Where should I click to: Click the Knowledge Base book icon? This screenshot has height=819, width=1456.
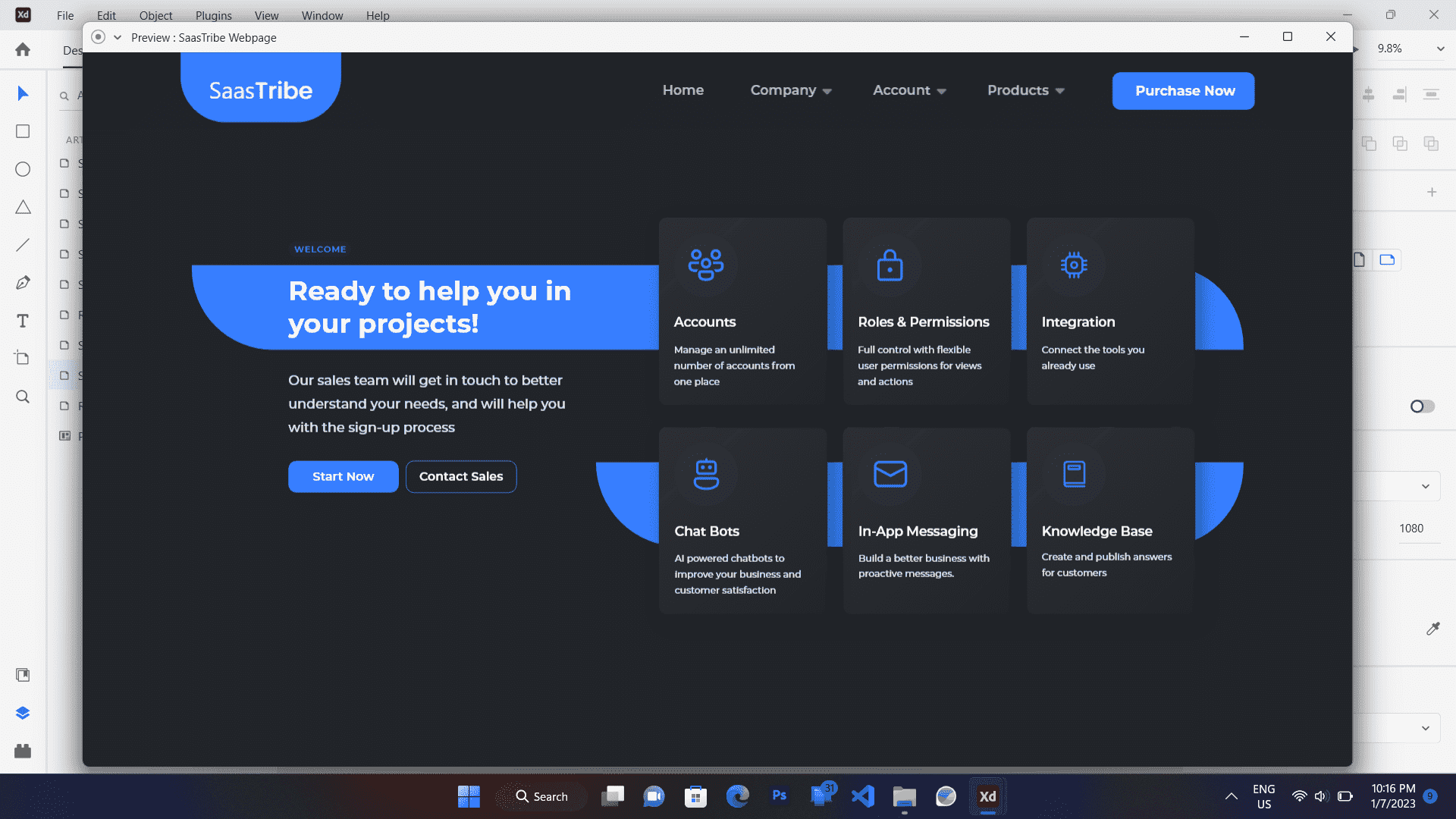pyautogui.click(x=1074, y=474)
